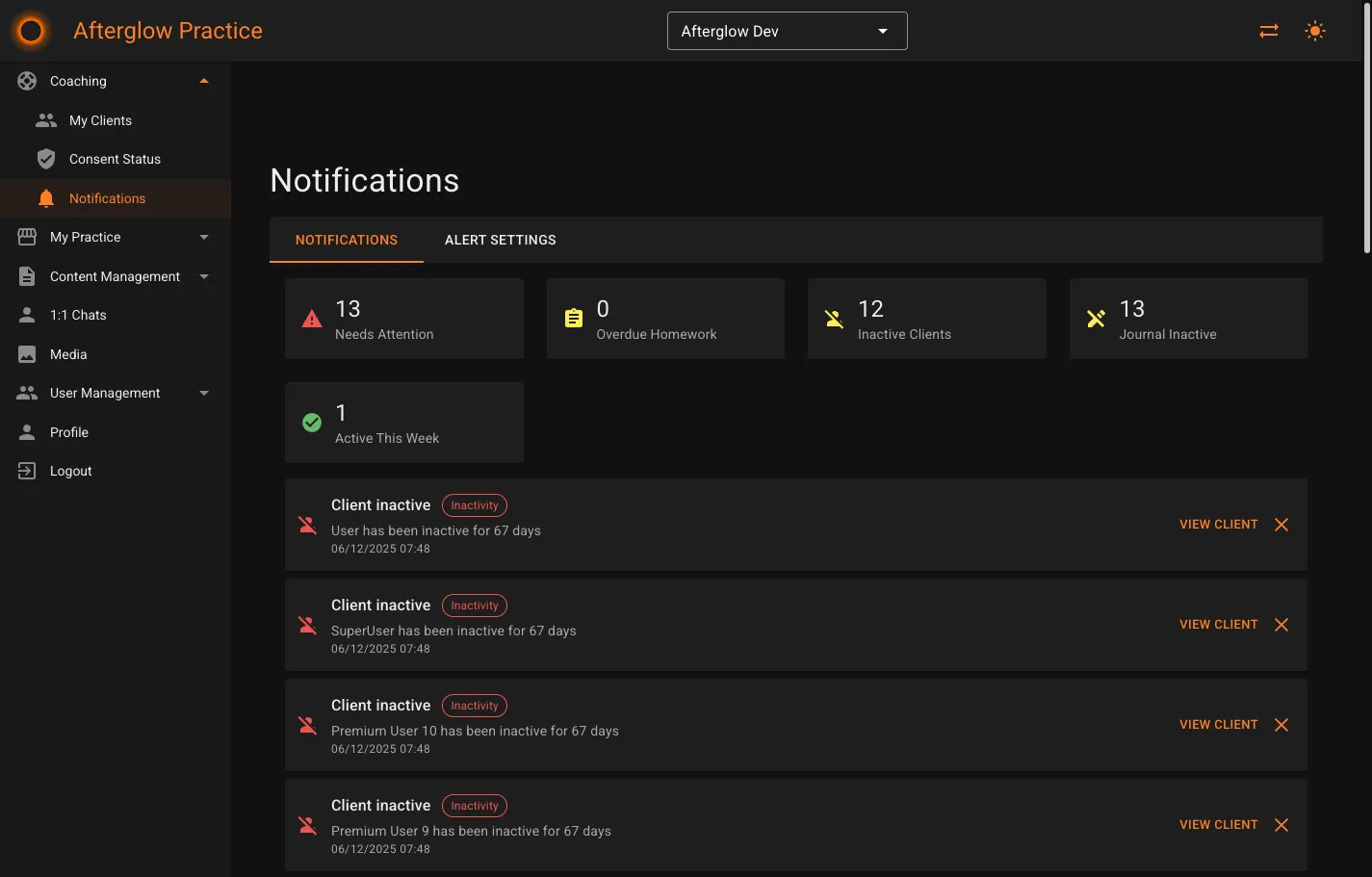Image resolution: width=1372 pixels, height=877 pixels.
Task: Click the warning triangle on Needs Attention card
Action: pos(311,318)
